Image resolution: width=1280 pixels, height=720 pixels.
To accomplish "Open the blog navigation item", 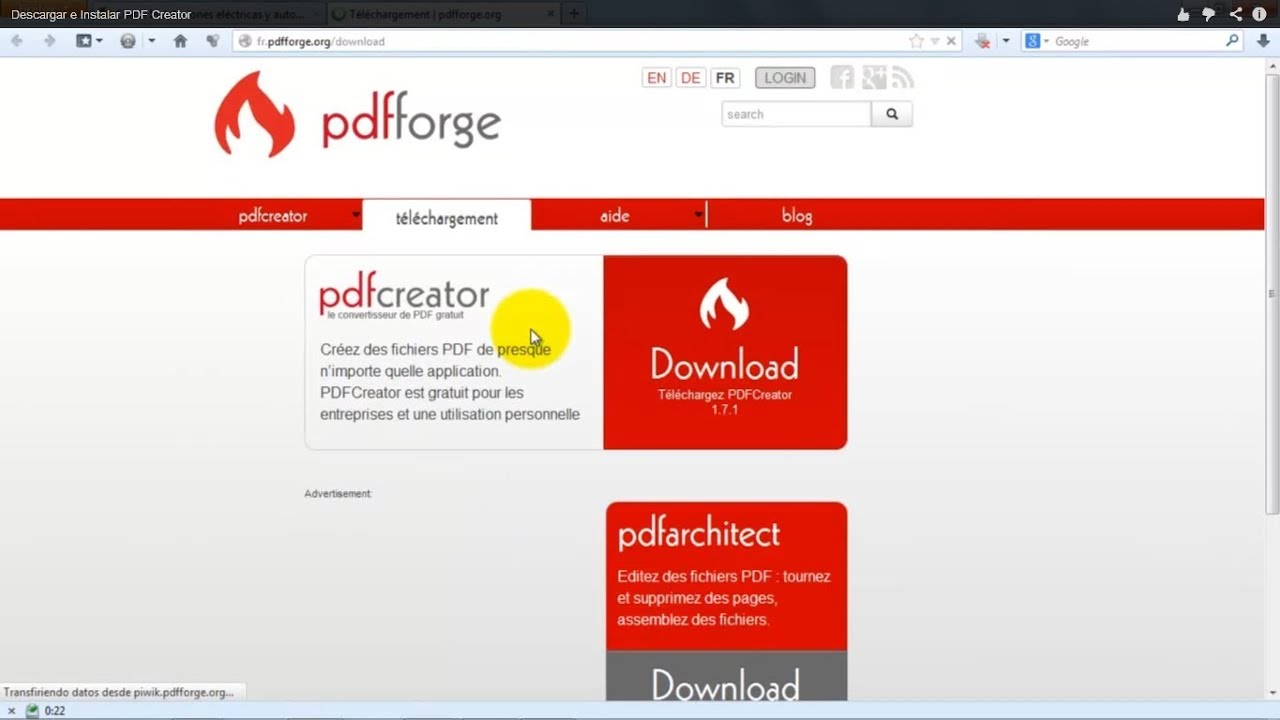I will pos(797,216).
